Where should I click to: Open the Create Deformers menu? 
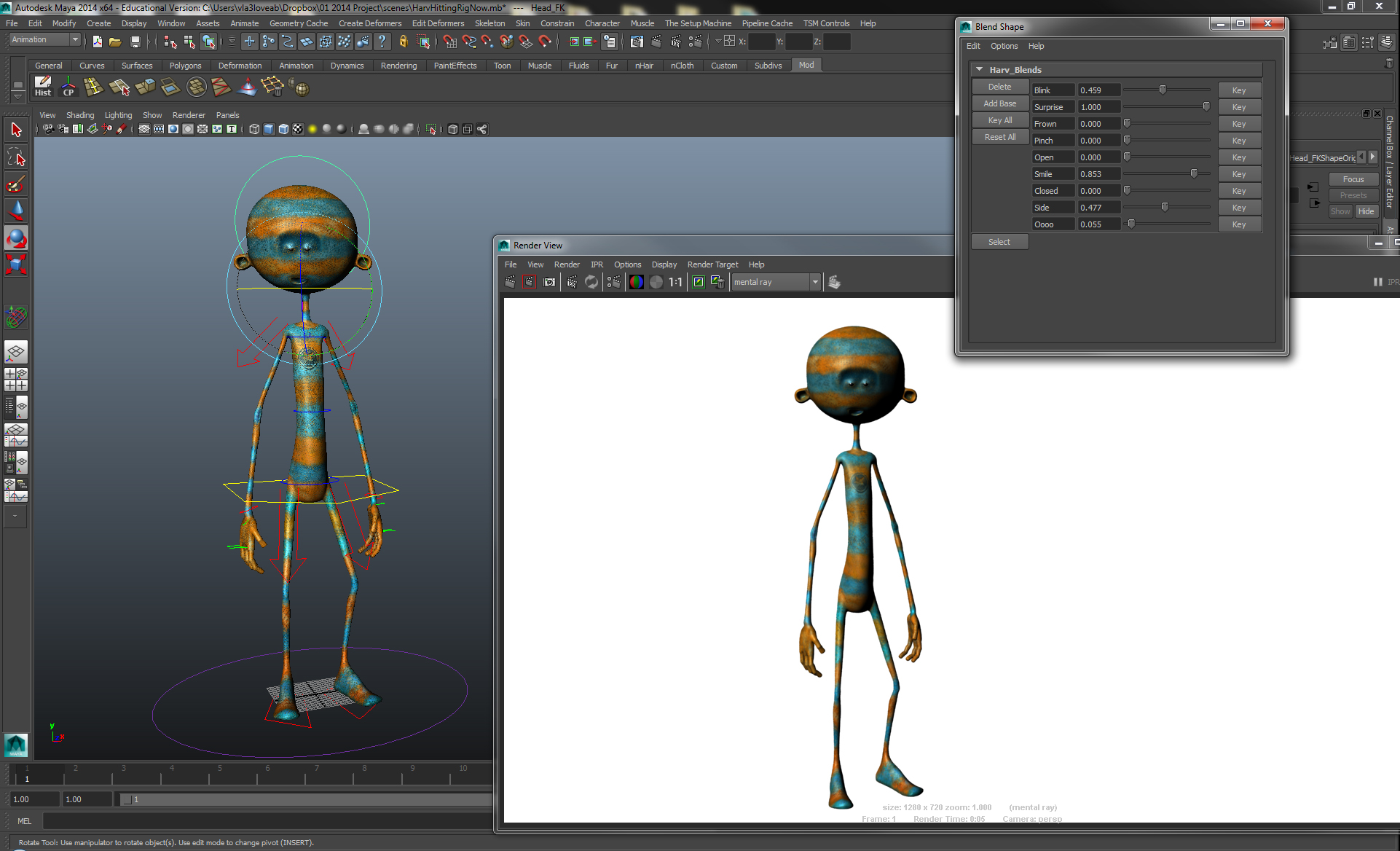(370, 23)
